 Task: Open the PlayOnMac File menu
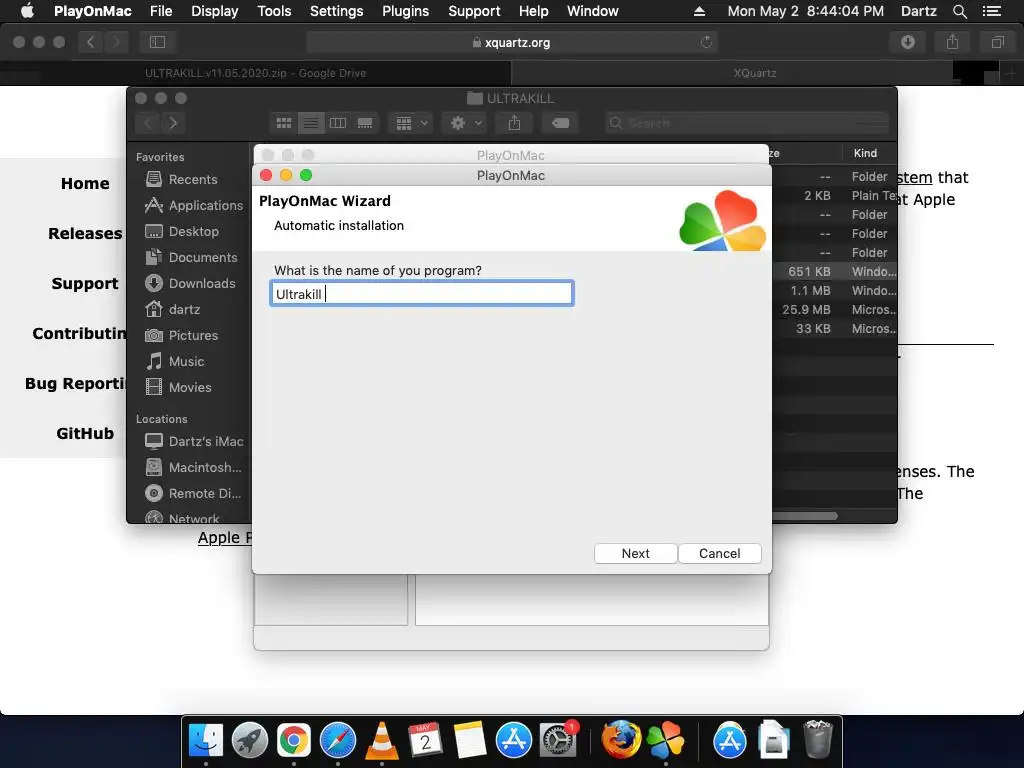point(161,11)
